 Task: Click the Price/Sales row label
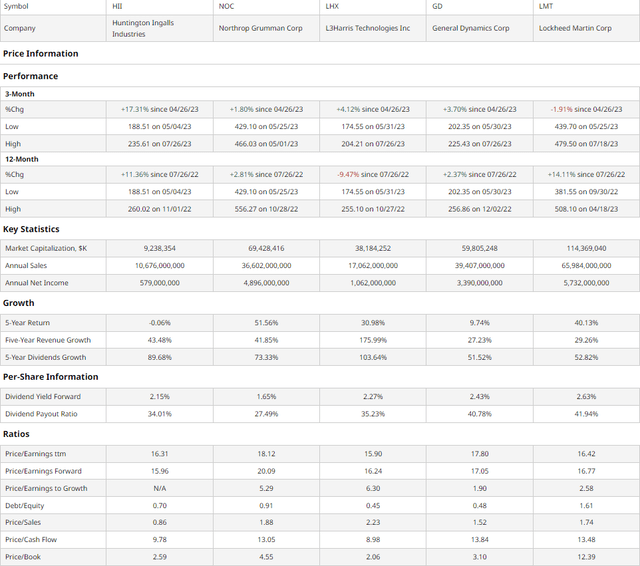point(23,522)
